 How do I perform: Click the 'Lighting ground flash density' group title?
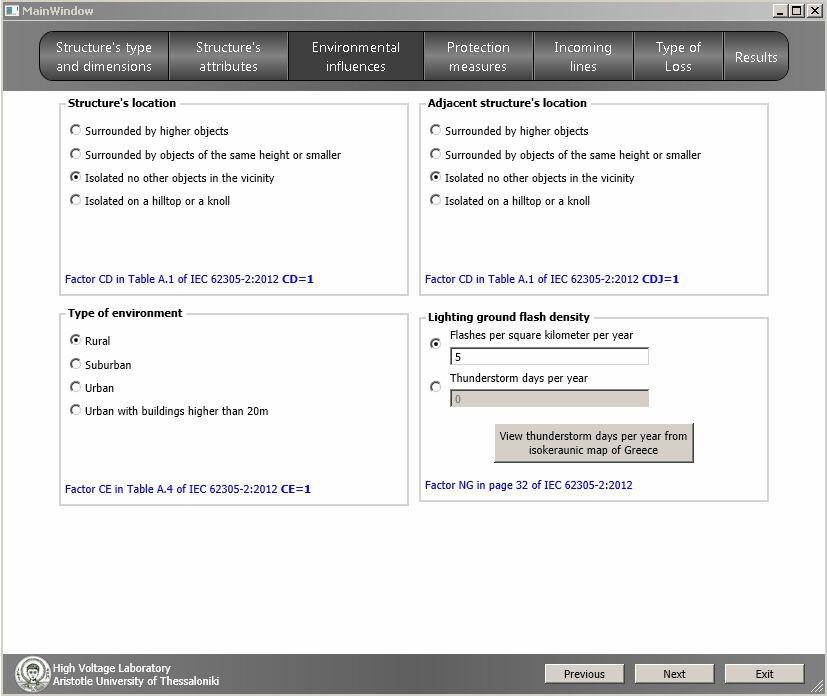[508, 317]
